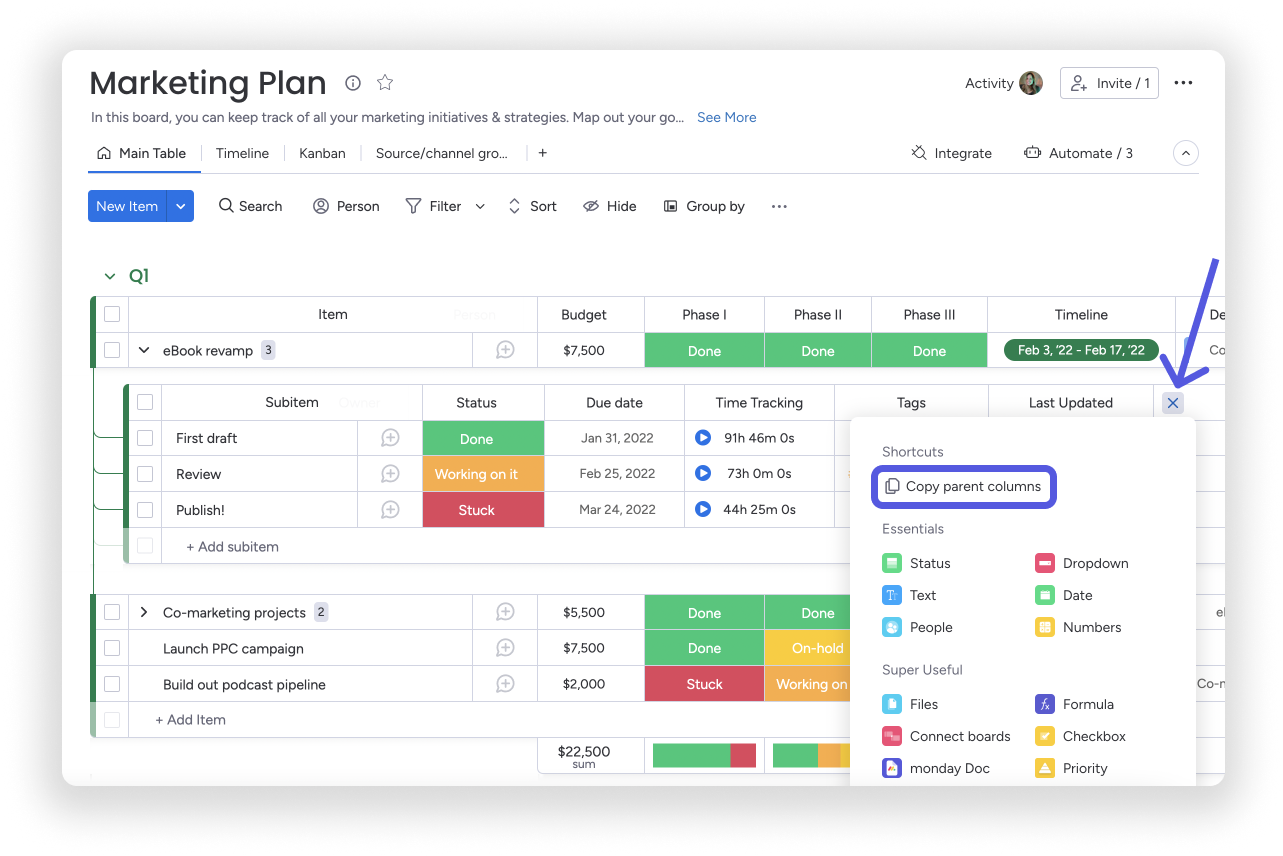Start time tracking for First draft

pos(703,438)
